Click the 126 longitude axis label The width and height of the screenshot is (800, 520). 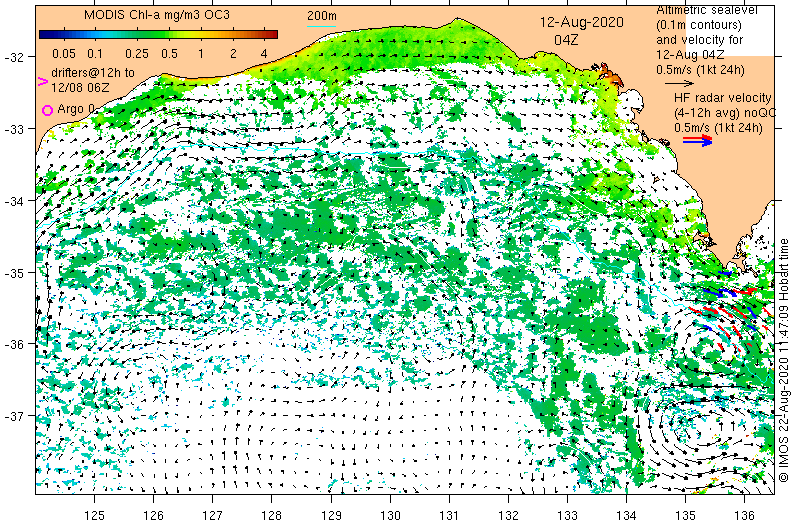(x=154, y=514)
